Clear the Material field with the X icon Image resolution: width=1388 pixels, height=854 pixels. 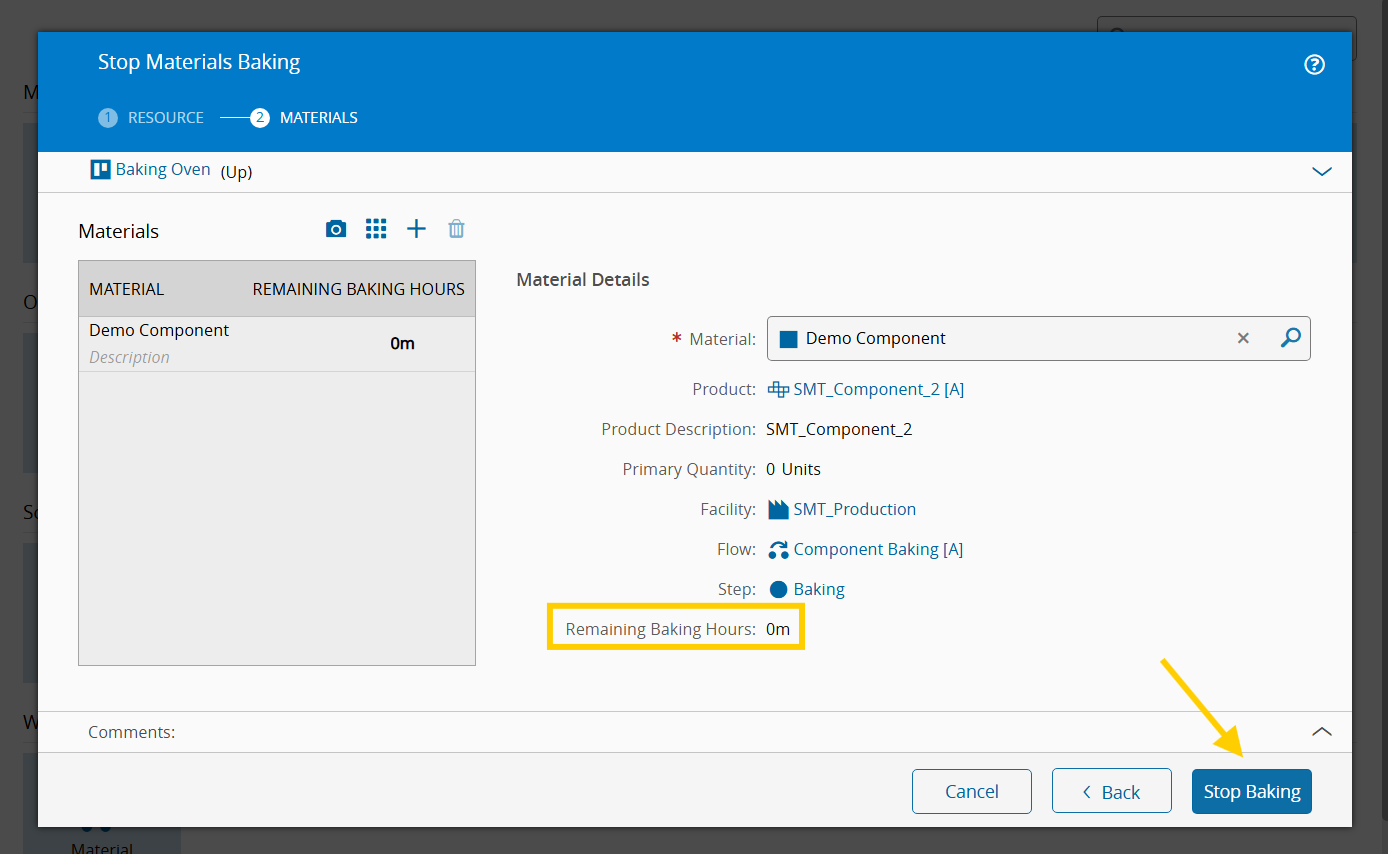pos(1243,338)
